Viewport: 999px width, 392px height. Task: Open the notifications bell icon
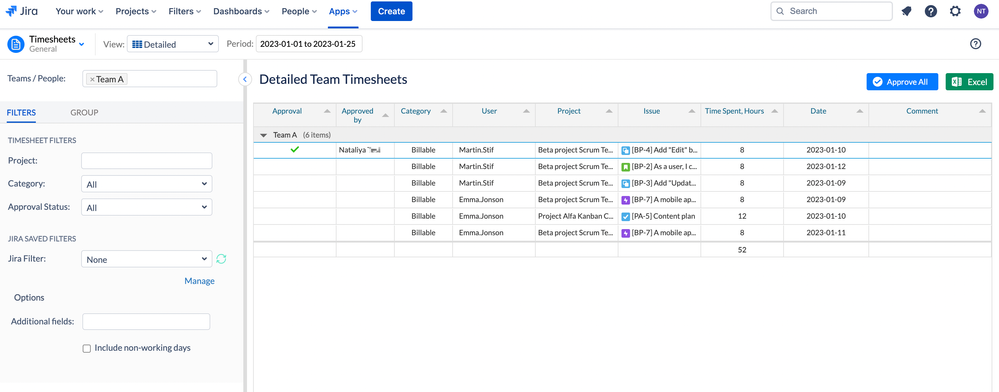907,11
